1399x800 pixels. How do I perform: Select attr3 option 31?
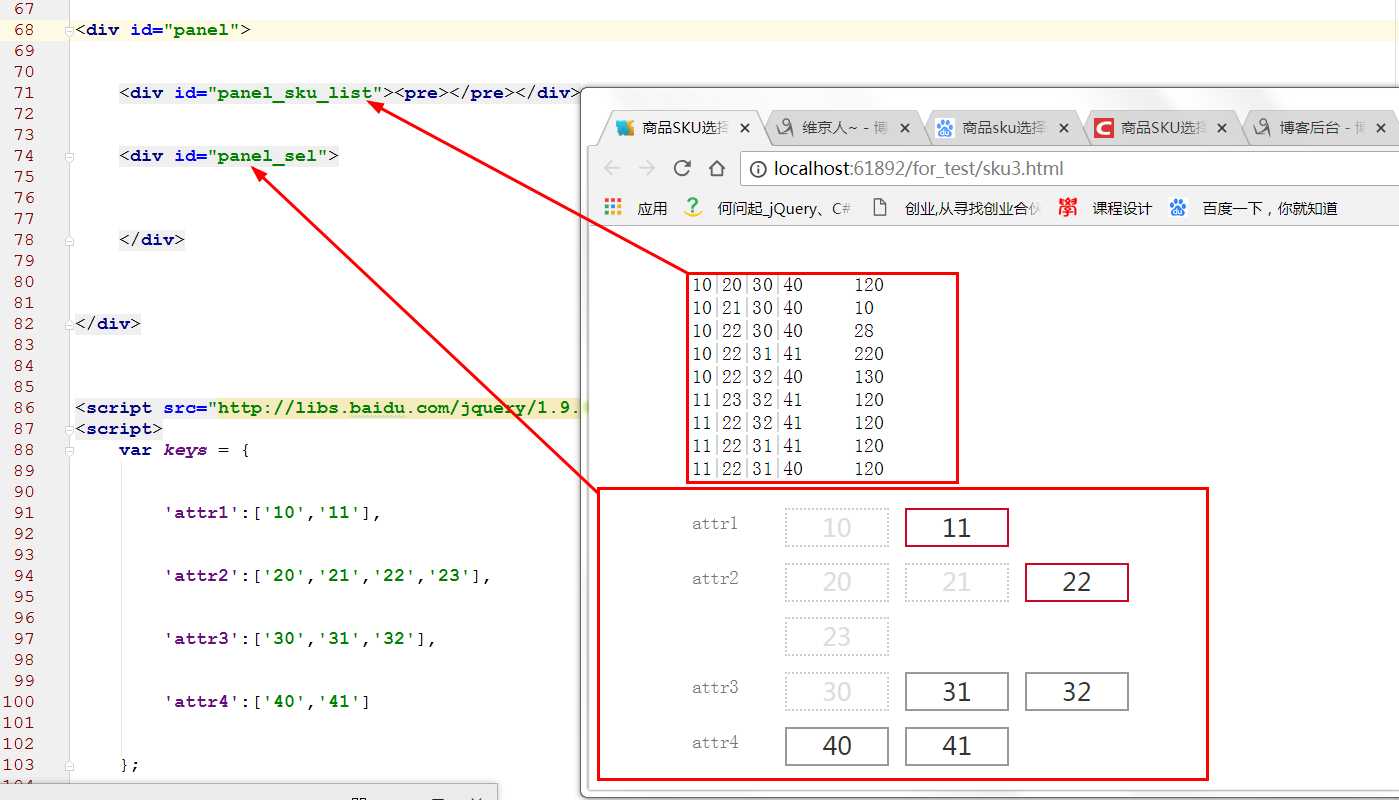coord(957,692)
